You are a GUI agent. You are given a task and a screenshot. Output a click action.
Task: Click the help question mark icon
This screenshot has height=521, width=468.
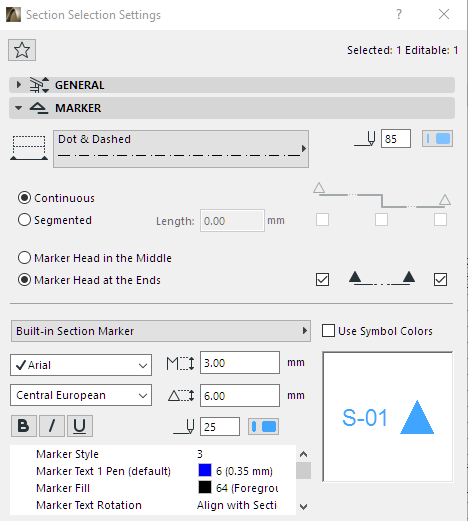(399, 14)
